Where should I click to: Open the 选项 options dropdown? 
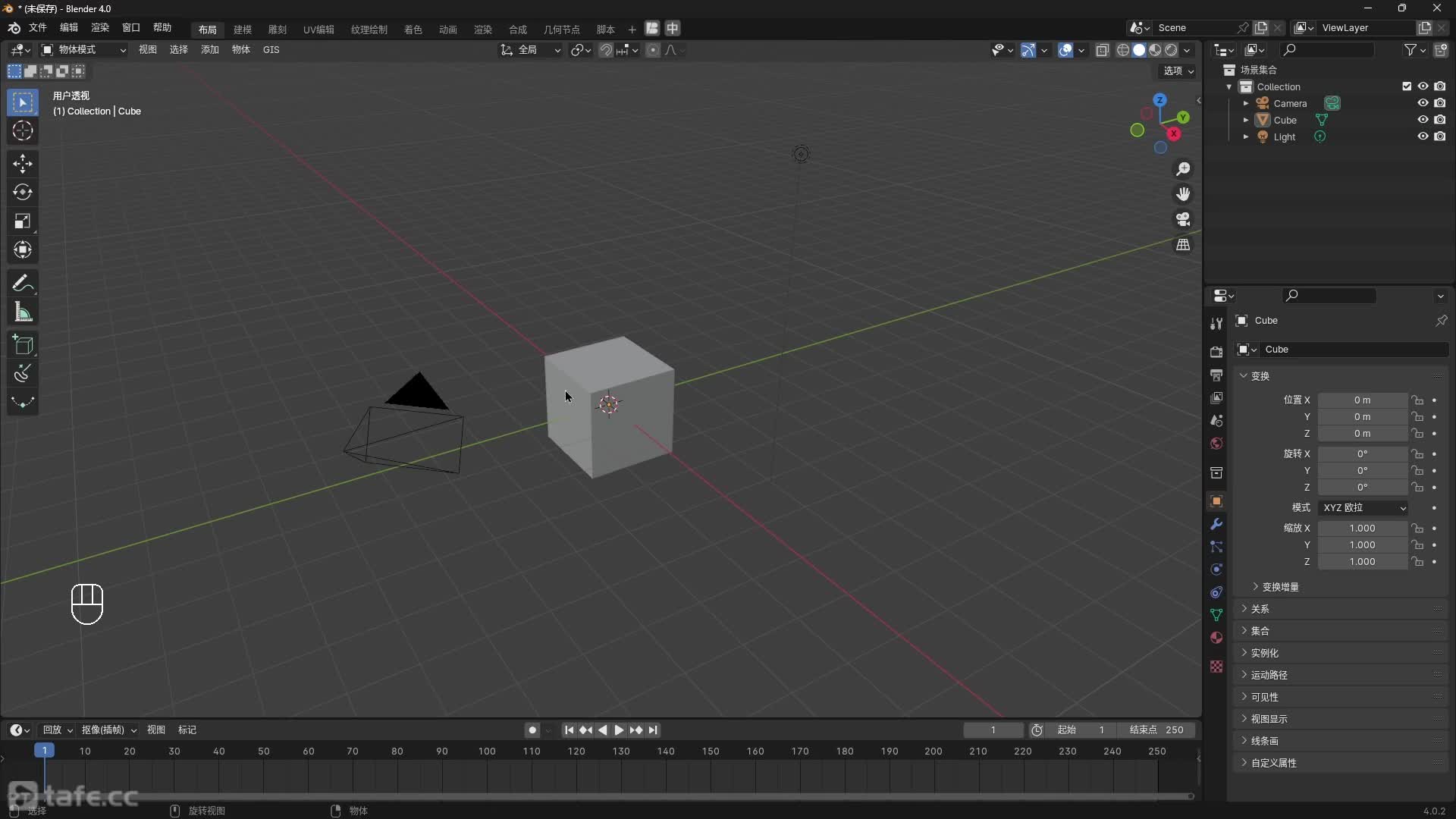click(x=1178, y=71)
